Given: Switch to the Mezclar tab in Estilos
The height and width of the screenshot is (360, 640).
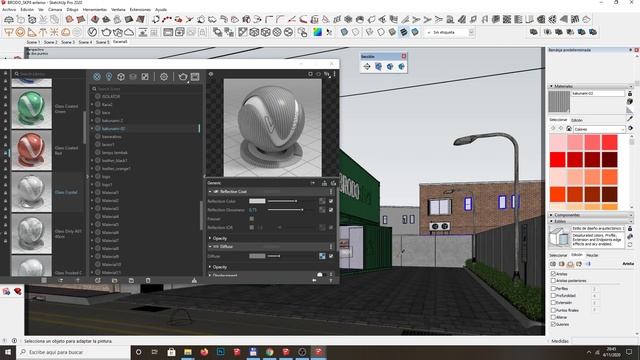Looking at the screenshot, I should [592, 255].
